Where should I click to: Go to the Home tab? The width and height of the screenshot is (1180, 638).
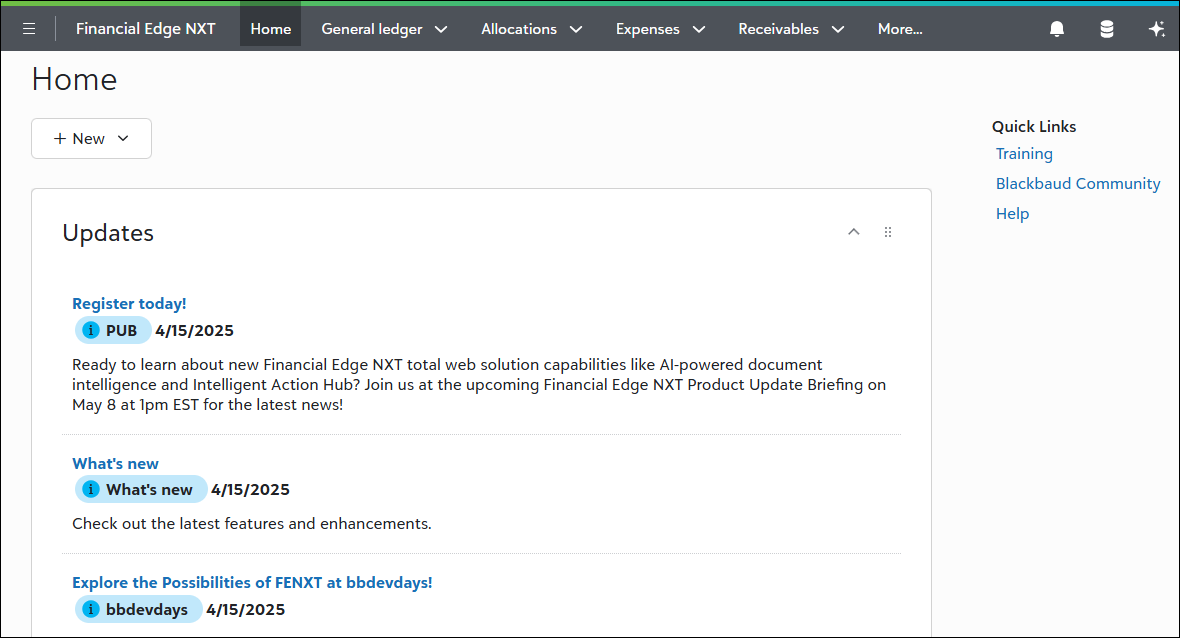tap(270, 29)
